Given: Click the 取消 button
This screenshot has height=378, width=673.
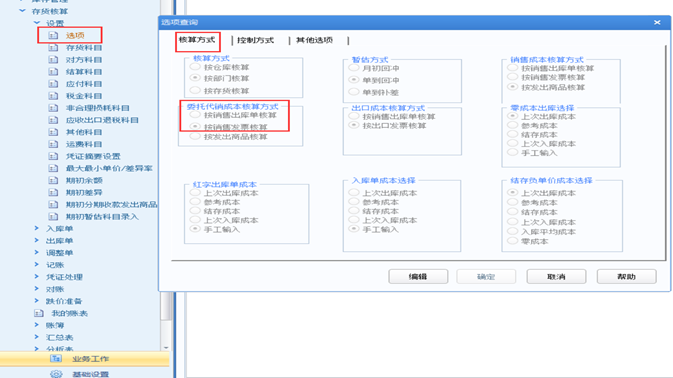Looking at the screenshot, I should coord(556,277).
